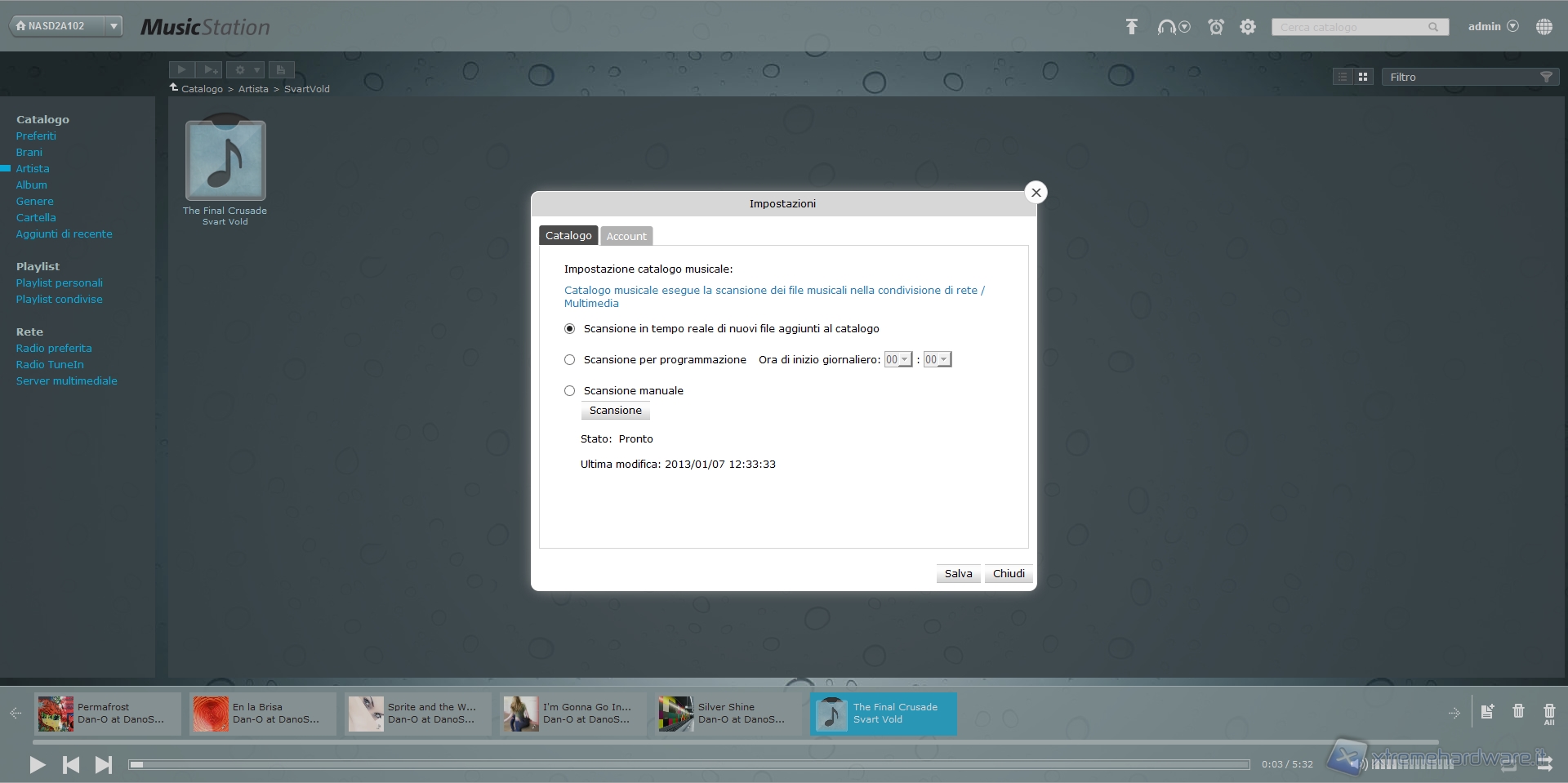The width and height of the screenshot is (1568, 783).
Task: Skip to the next track
Action: 103,765
